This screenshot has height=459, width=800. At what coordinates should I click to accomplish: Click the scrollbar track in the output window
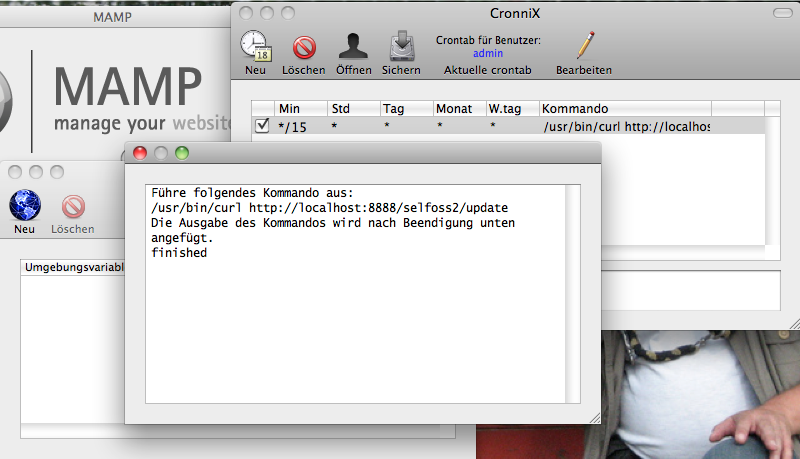572,294
